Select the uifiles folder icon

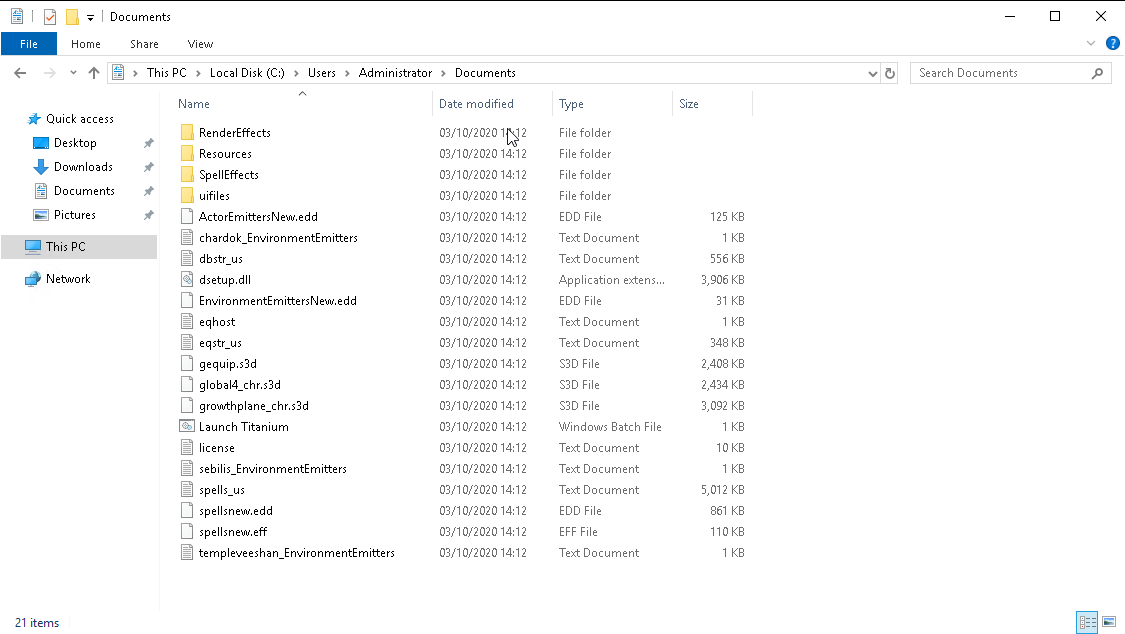coord(187,195)
